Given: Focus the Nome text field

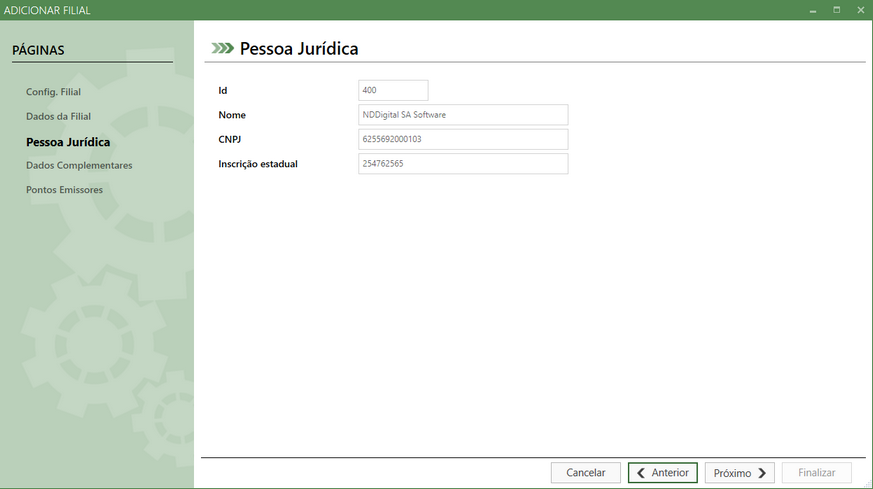Looking at the screenshot, I should click(x=463, y=115).
